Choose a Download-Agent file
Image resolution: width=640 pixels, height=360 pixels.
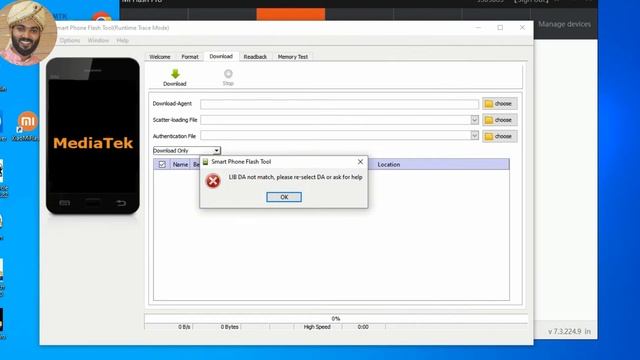coord(500,104)
